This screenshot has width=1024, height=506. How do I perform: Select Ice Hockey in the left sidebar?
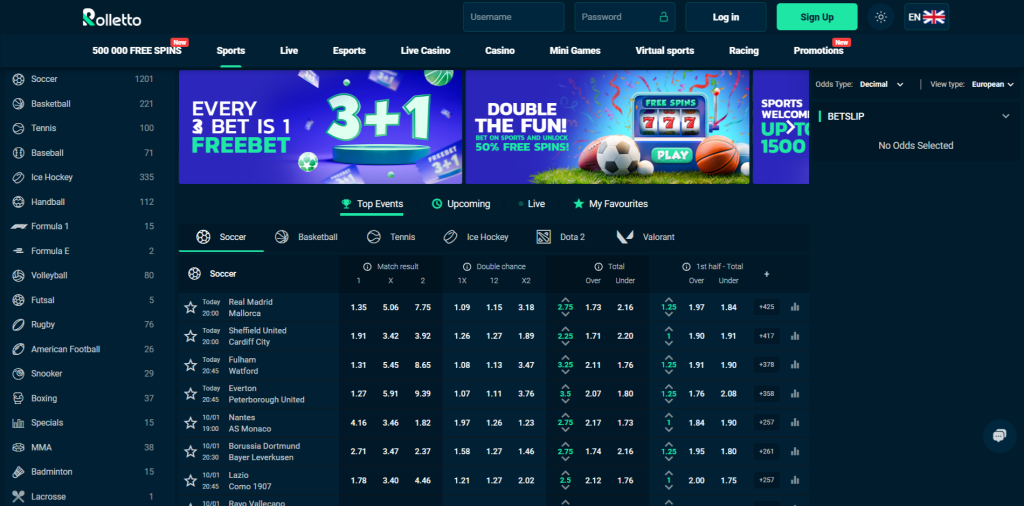(51, 177)
